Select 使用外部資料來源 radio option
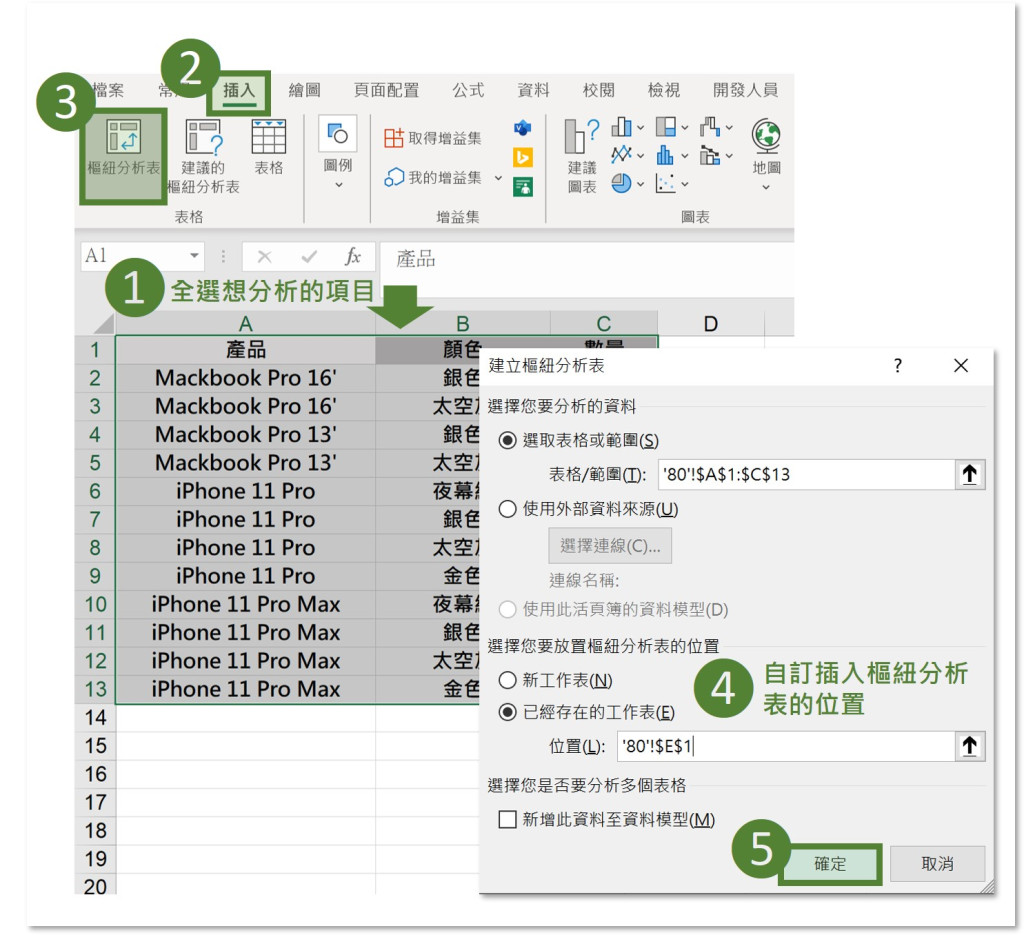 pyautogui.click(x=507, y=509)
